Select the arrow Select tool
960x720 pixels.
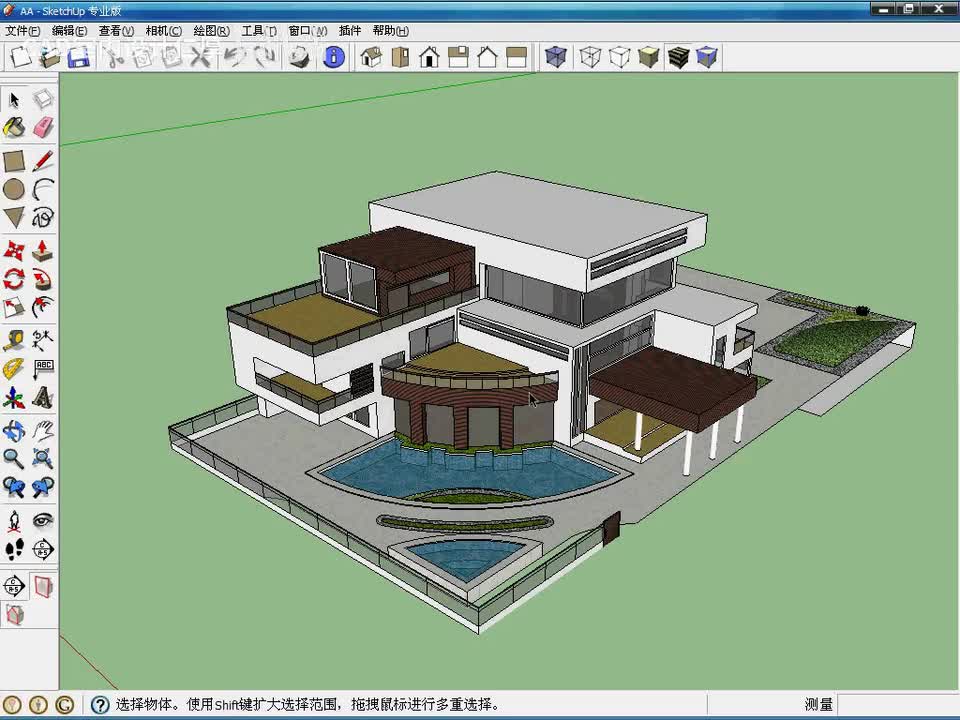click(14, 99)
